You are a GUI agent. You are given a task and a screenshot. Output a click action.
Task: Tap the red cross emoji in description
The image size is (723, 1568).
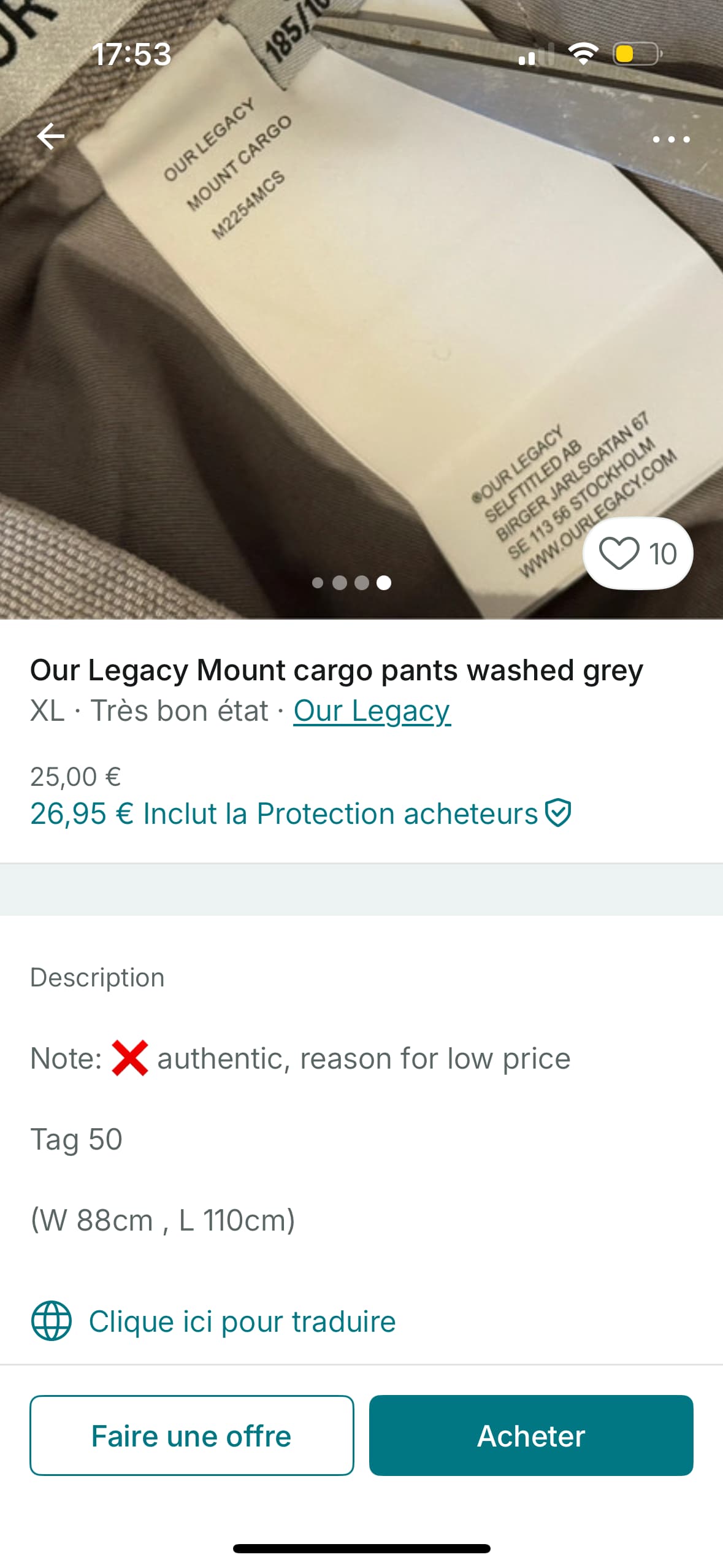coord(130,1058)
